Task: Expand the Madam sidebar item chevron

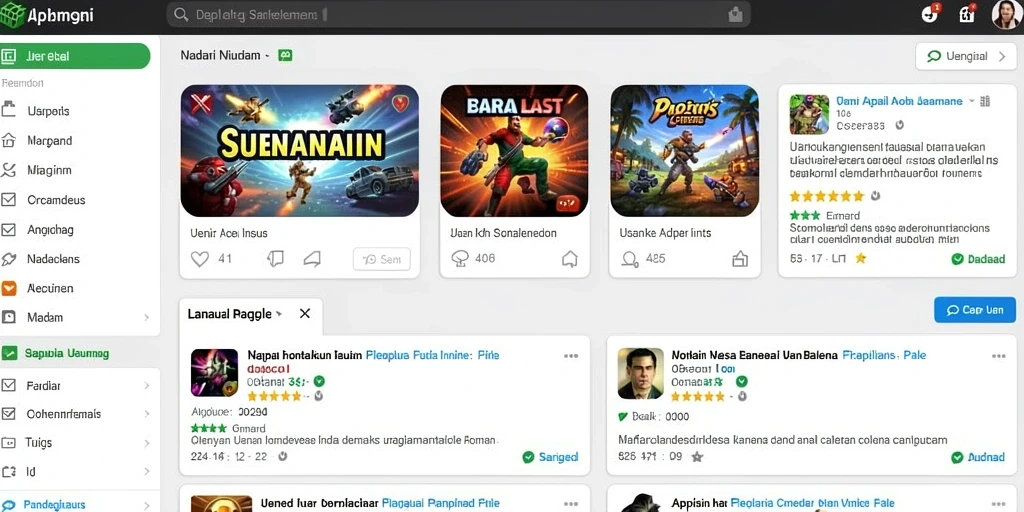Action: pos(146,317)
